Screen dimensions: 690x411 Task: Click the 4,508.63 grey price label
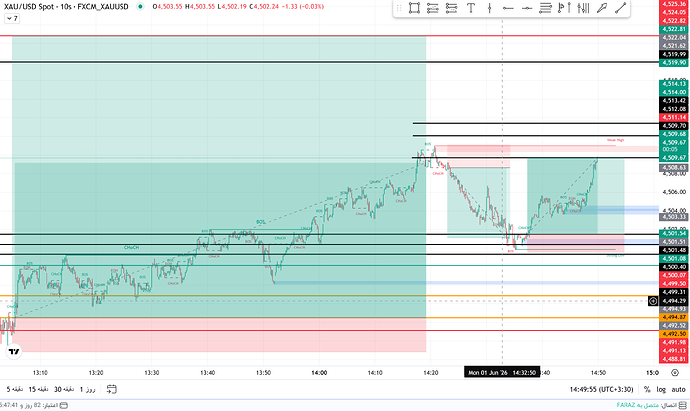click(674, 168)
